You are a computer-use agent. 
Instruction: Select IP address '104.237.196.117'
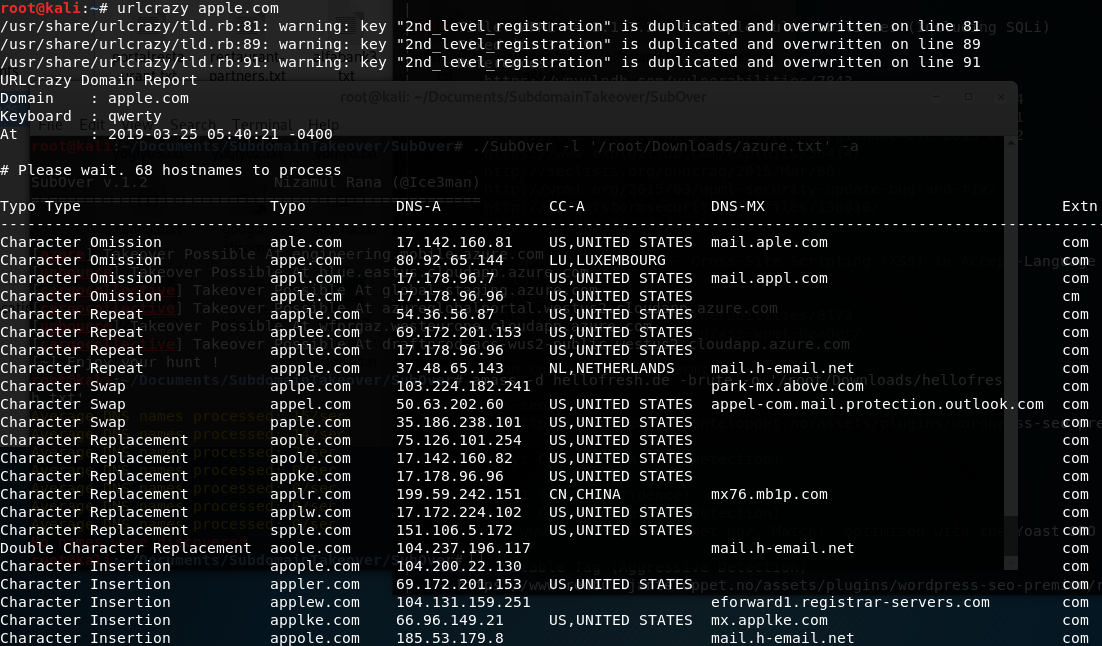pyautogui.click(x=463, y=548)
